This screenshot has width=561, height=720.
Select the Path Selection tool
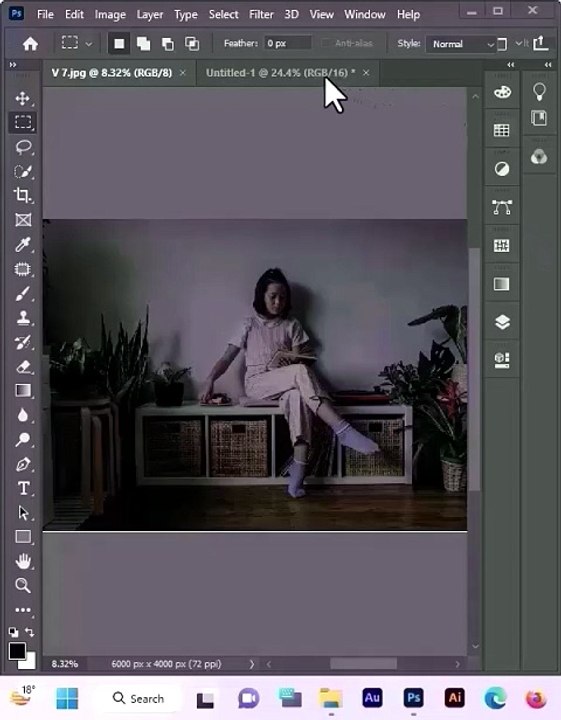point(23,513)
